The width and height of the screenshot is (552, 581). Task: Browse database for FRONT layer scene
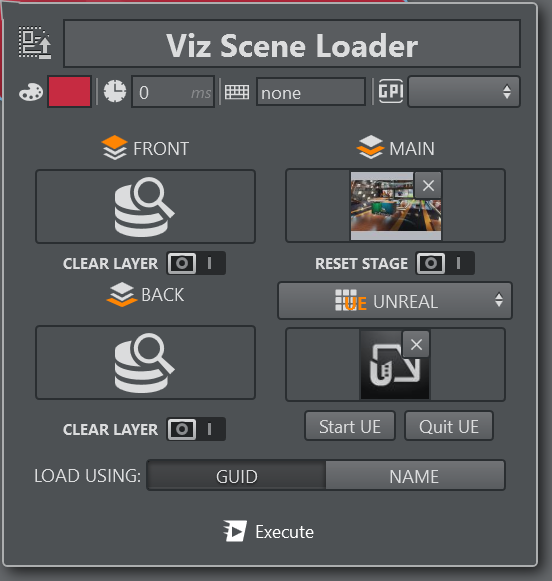145,206
